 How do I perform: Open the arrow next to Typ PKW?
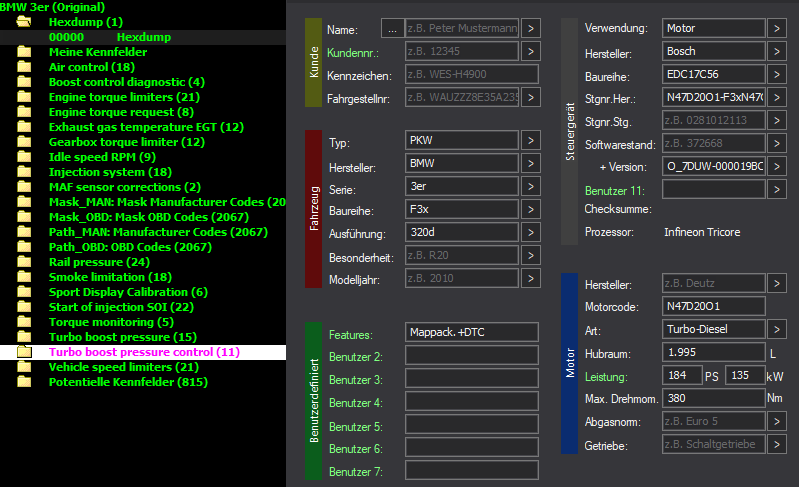click(x=531, y=140)
